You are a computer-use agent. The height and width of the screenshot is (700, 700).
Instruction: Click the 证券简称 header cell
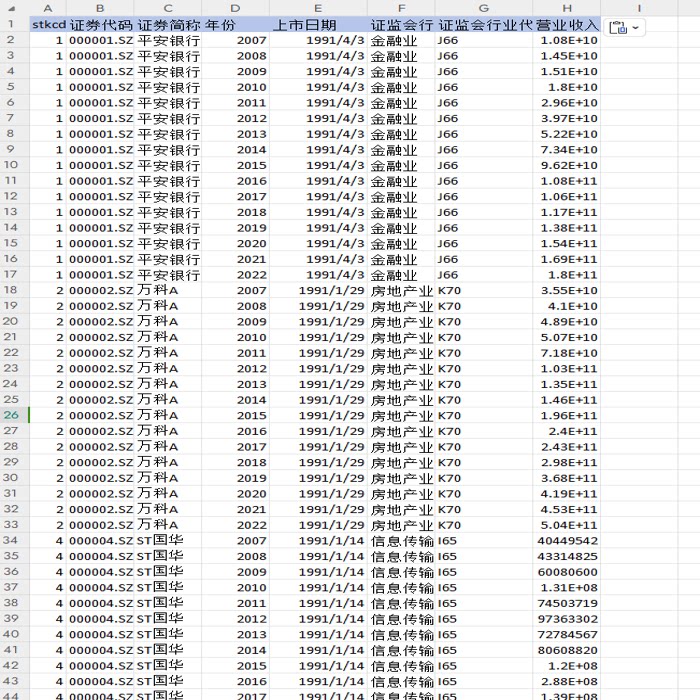168,25
